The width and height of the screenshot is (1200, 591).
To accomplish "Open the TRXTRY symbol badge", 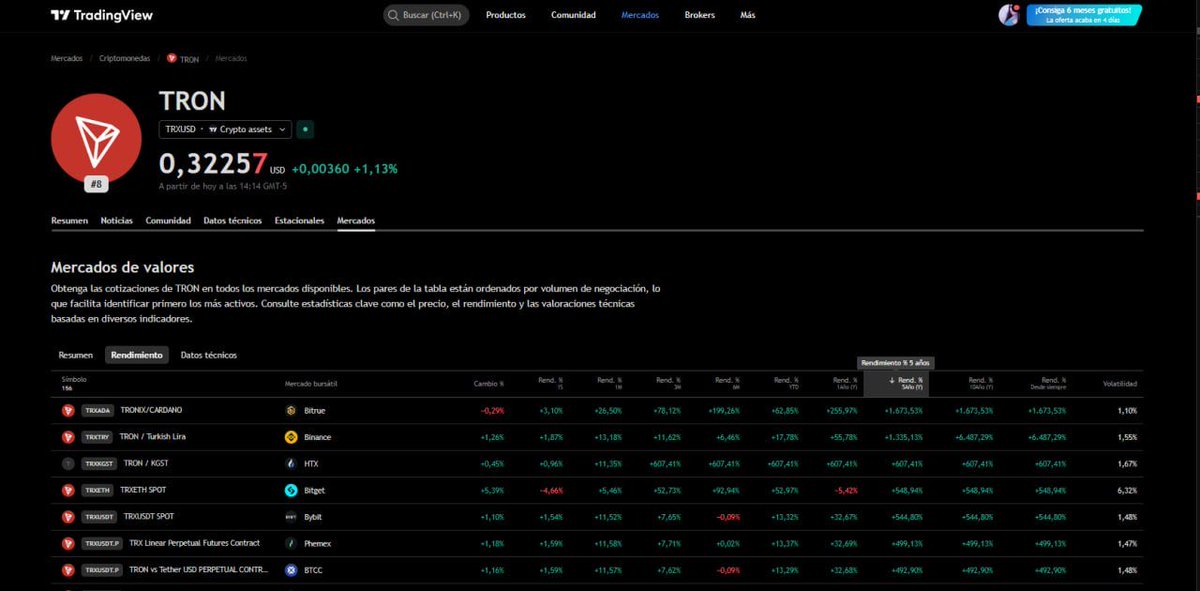I will click(x=97, y=437).
